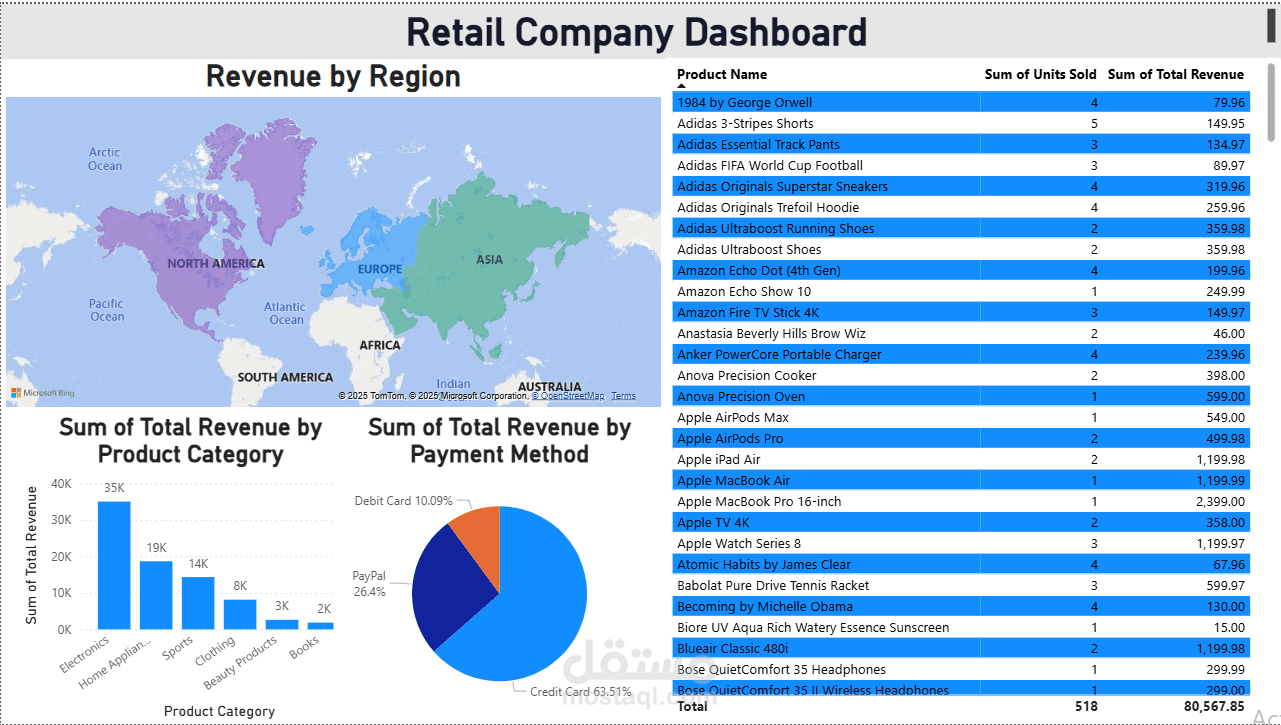This screenshot has height=725, width=1281.
Task: Select Adidas Originals Superstar Sneakers row
Action: pyautogui.click(x=961, y=186)
